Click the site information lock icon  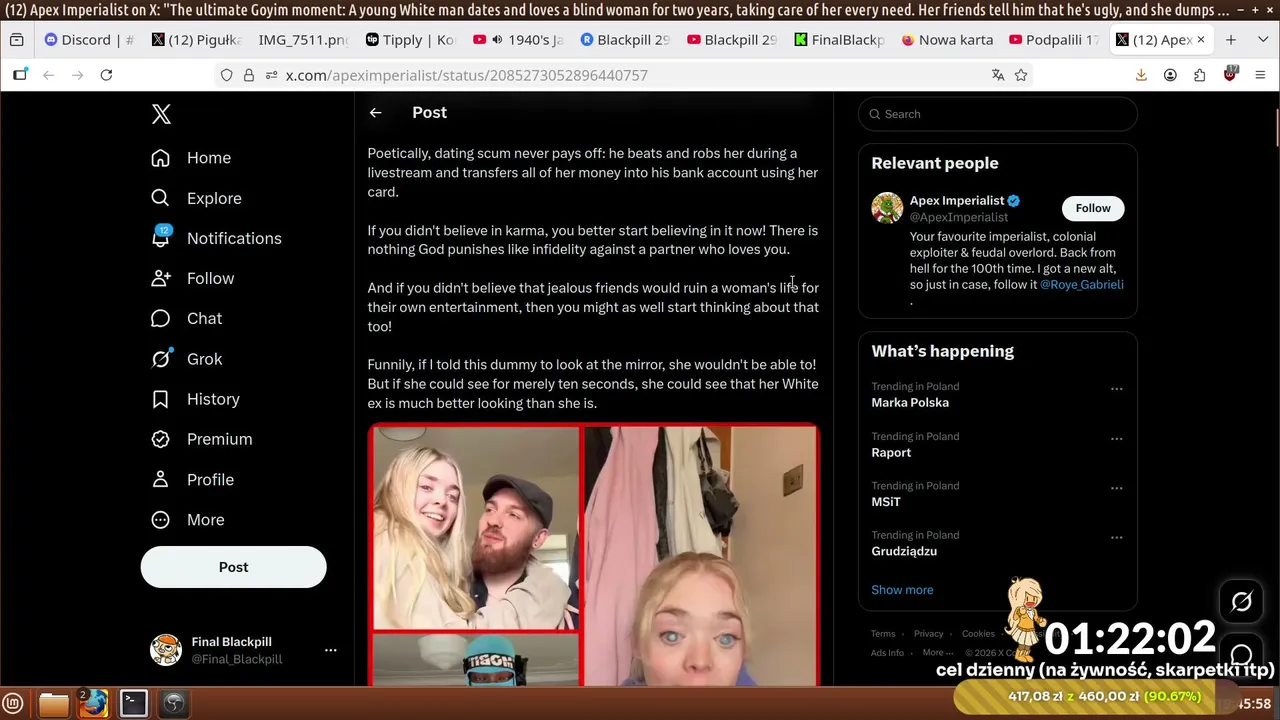click(249, 75)
